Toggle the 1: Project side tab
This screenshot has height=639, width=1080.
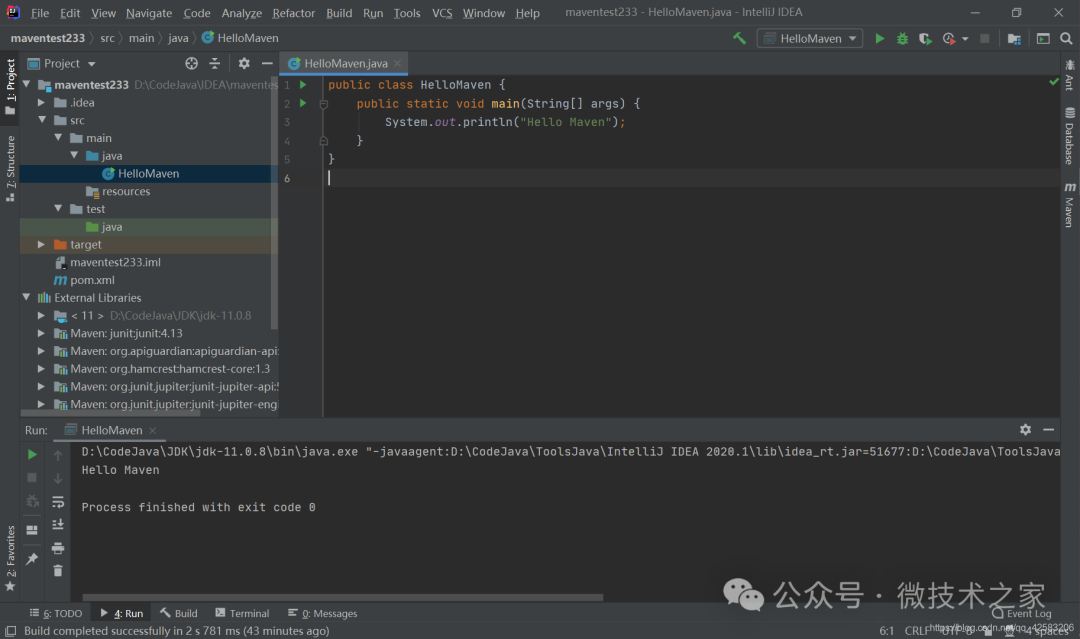tap(10, 86)
